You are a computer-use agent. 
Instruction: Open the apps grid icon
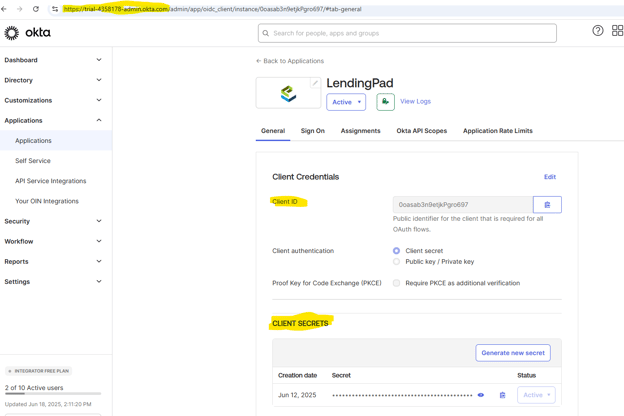(618, 31)
